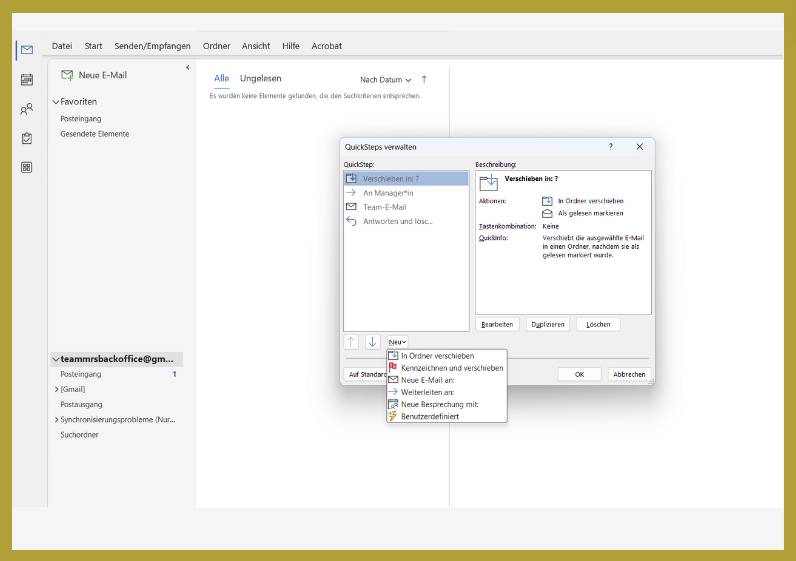Click the Neue E-Mail envelope icon
796x561 pixels.
pyautogui.click(x=67, y=75)
